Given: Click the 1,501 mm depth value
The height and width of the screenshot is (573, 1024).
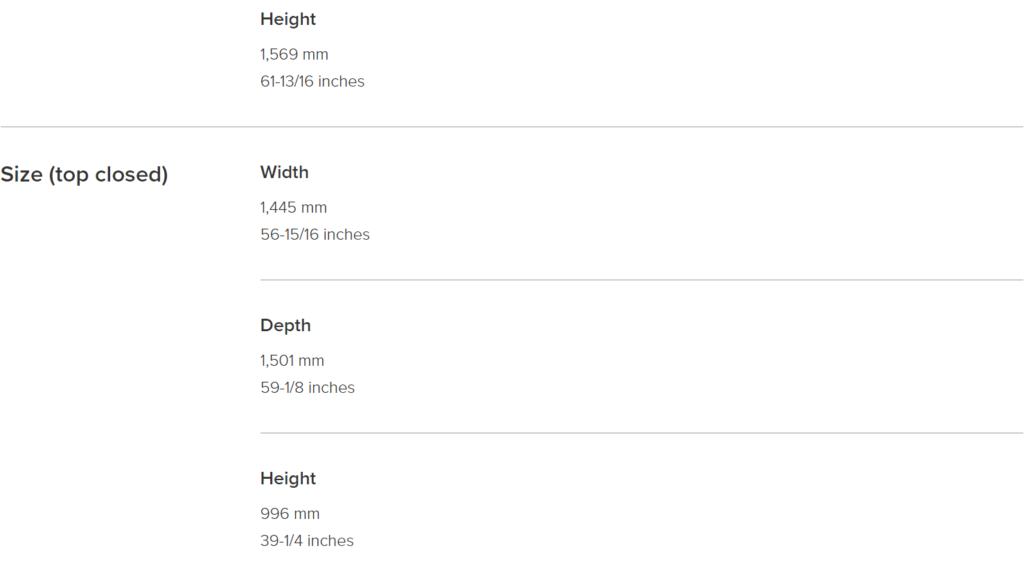Looking at the screenshot, I should [x=292, y=361].
